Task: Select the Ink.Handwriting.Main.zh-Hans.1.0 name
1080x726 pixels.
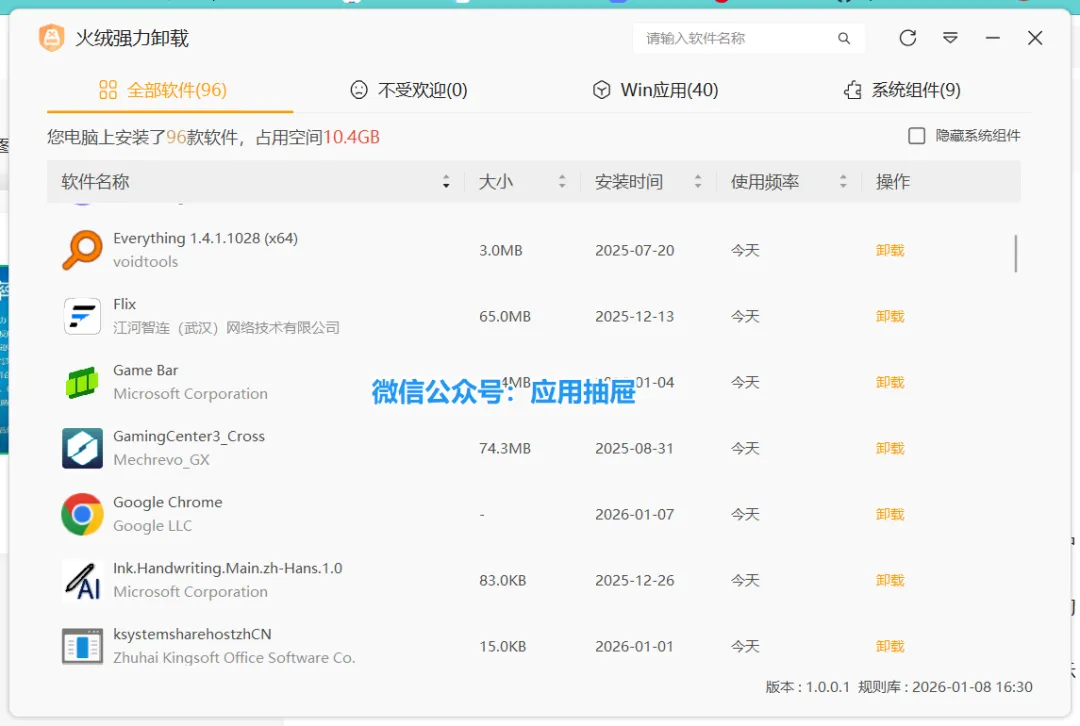Action: (227, 568)
